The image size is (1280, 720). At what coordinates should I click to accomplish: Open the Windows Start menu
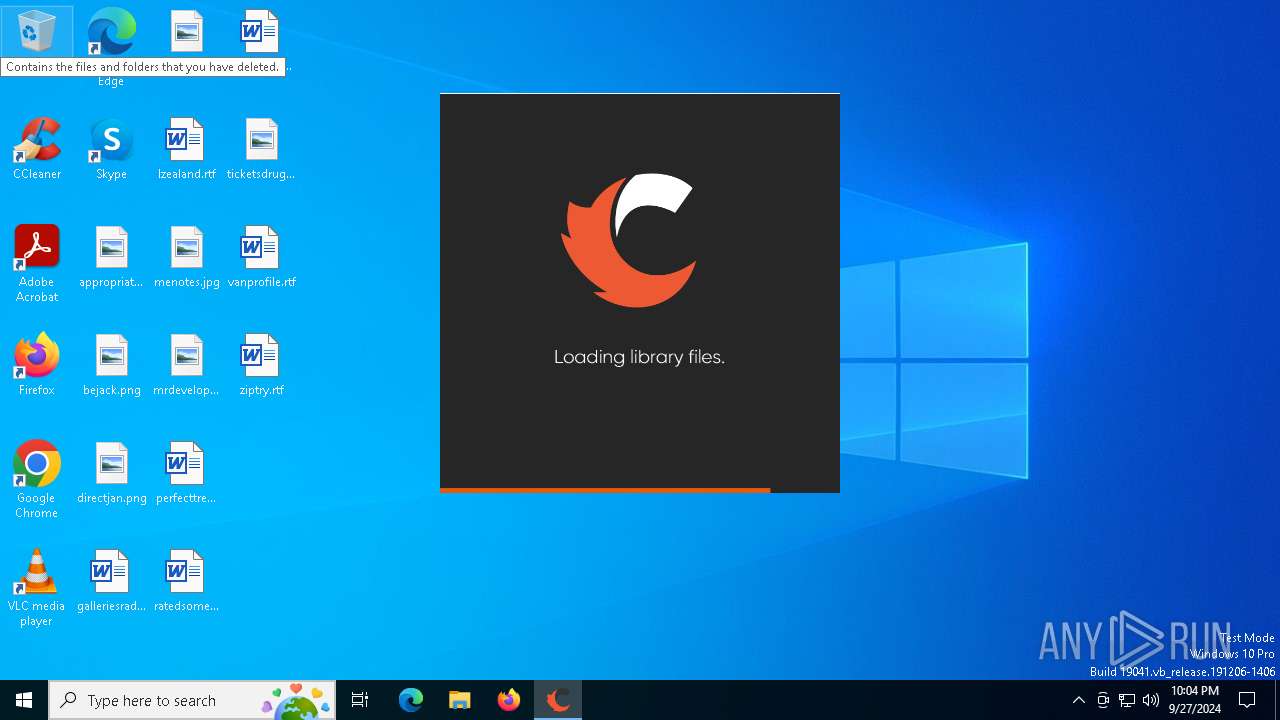24,700
